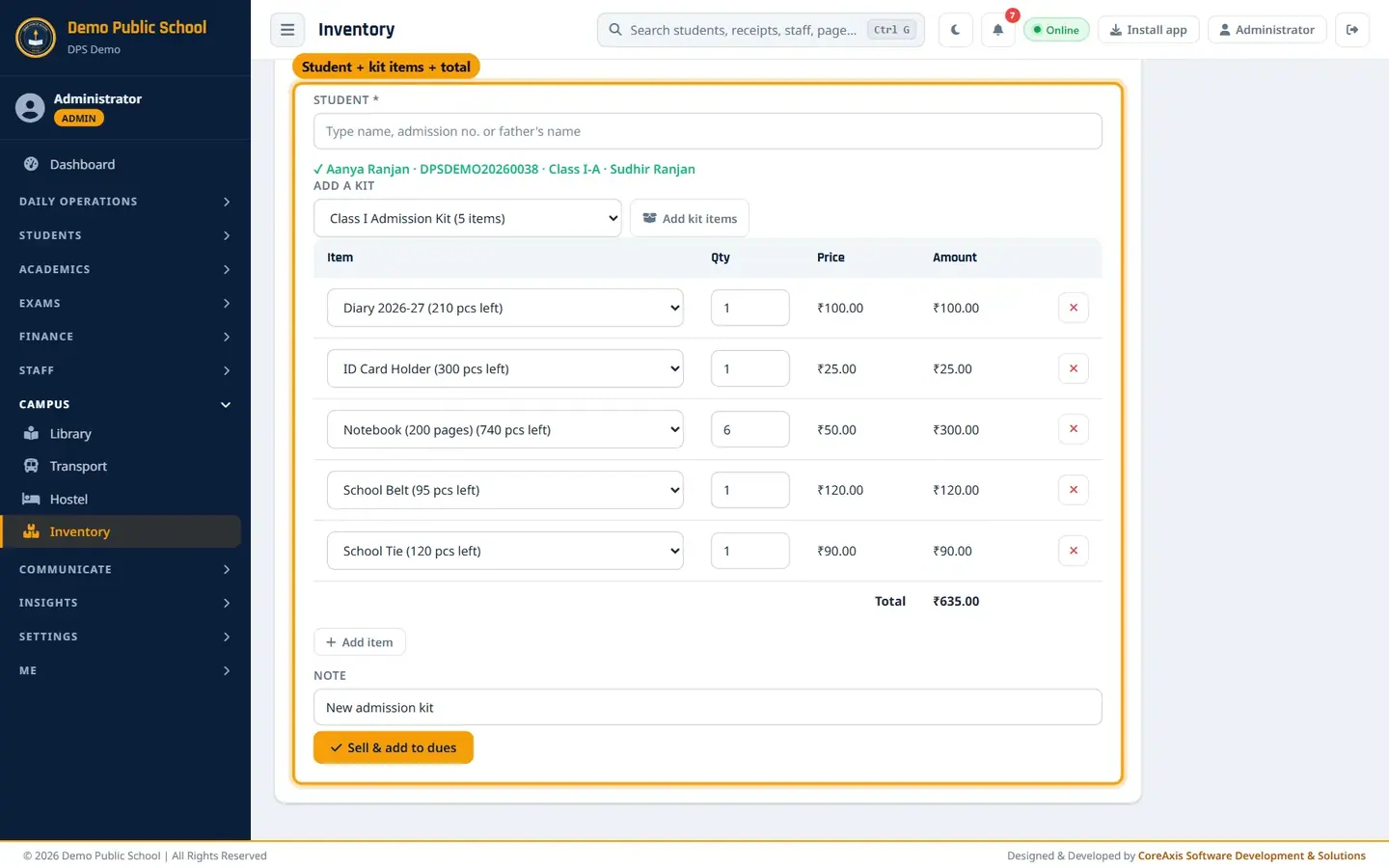Toggle the sidebar hamburger menu

click(287, 30)
